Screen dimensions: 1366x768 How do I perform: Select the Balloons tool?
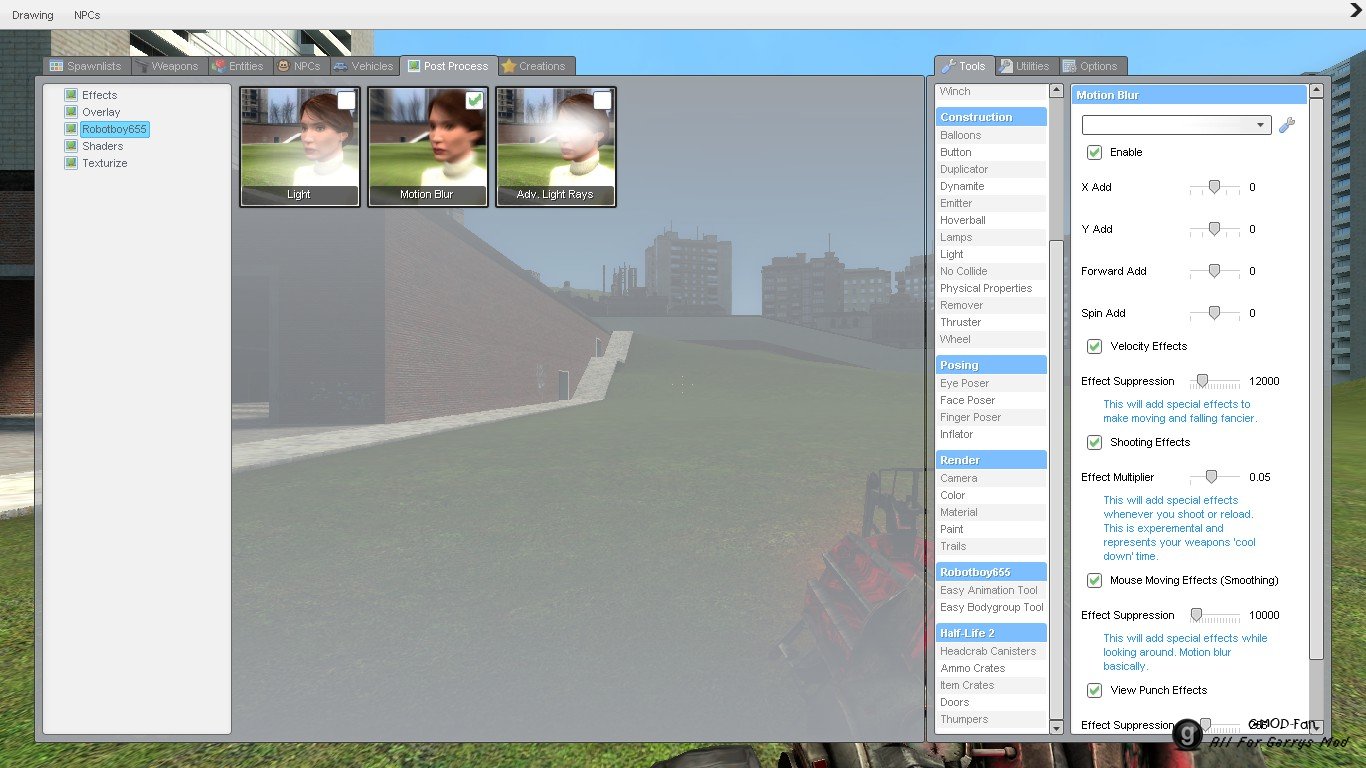coord(991,135)
